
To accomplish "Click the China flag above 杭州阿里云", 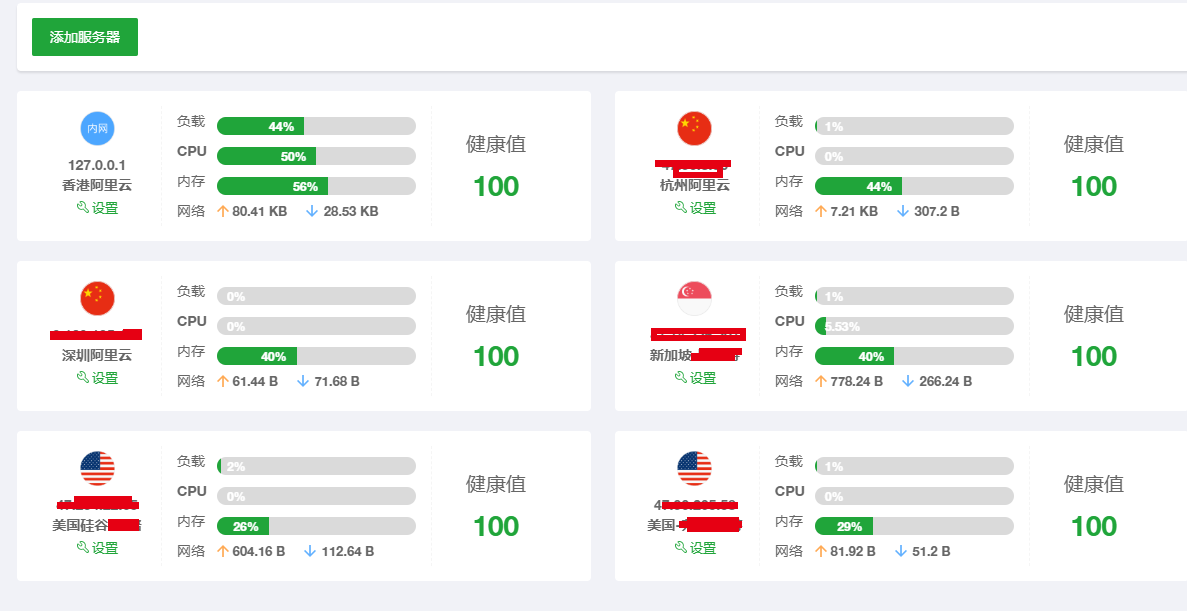I will [x=694, y=128].
